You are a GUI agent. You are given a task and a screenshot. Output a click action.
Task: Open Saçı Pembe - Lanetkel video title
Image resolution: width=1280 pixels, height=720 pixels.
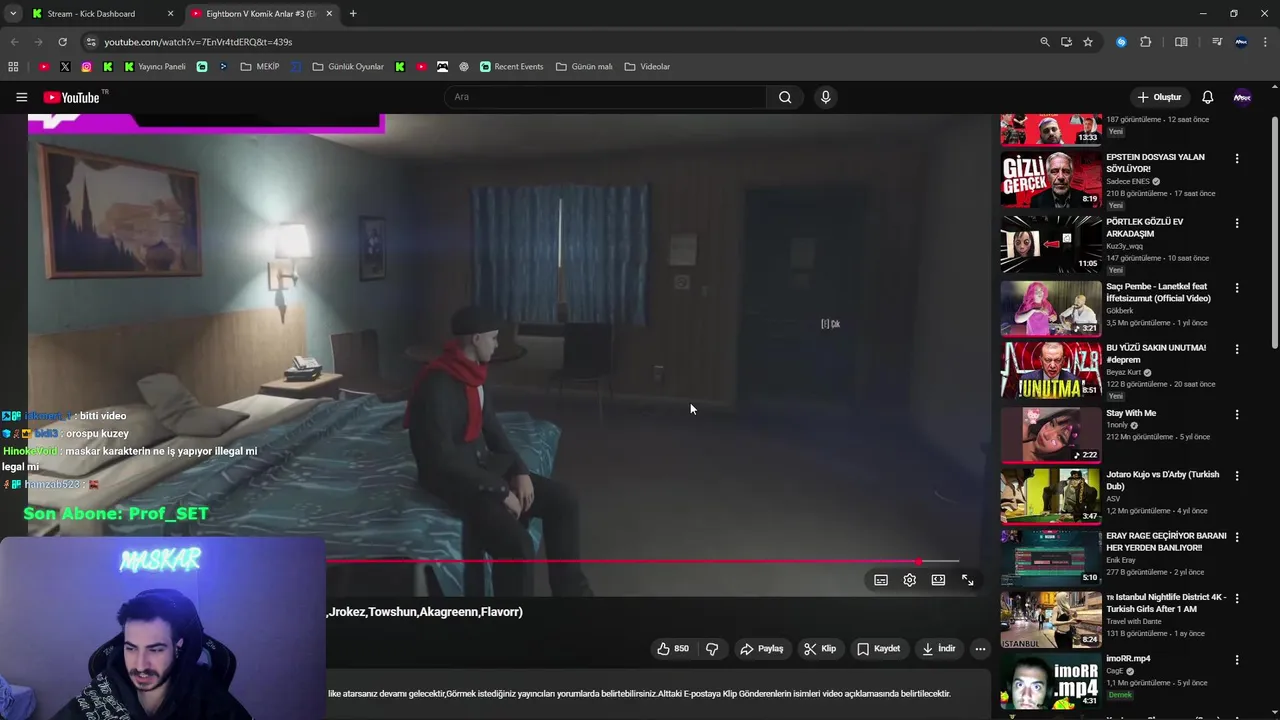click(1158, 292)
